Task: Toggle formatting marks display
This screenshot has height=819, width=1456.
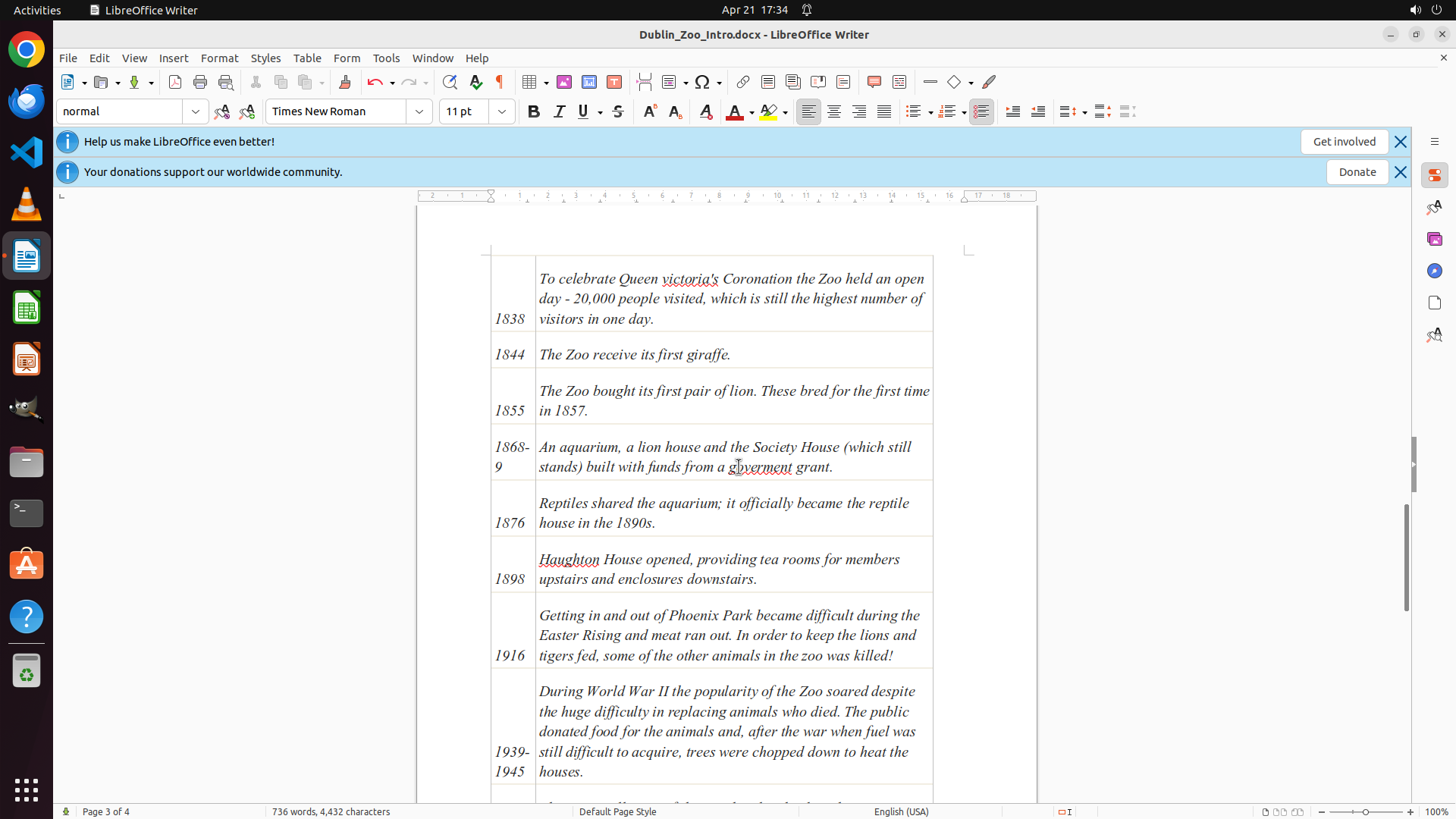Action: pyautogui.click(x=500, y=82)
